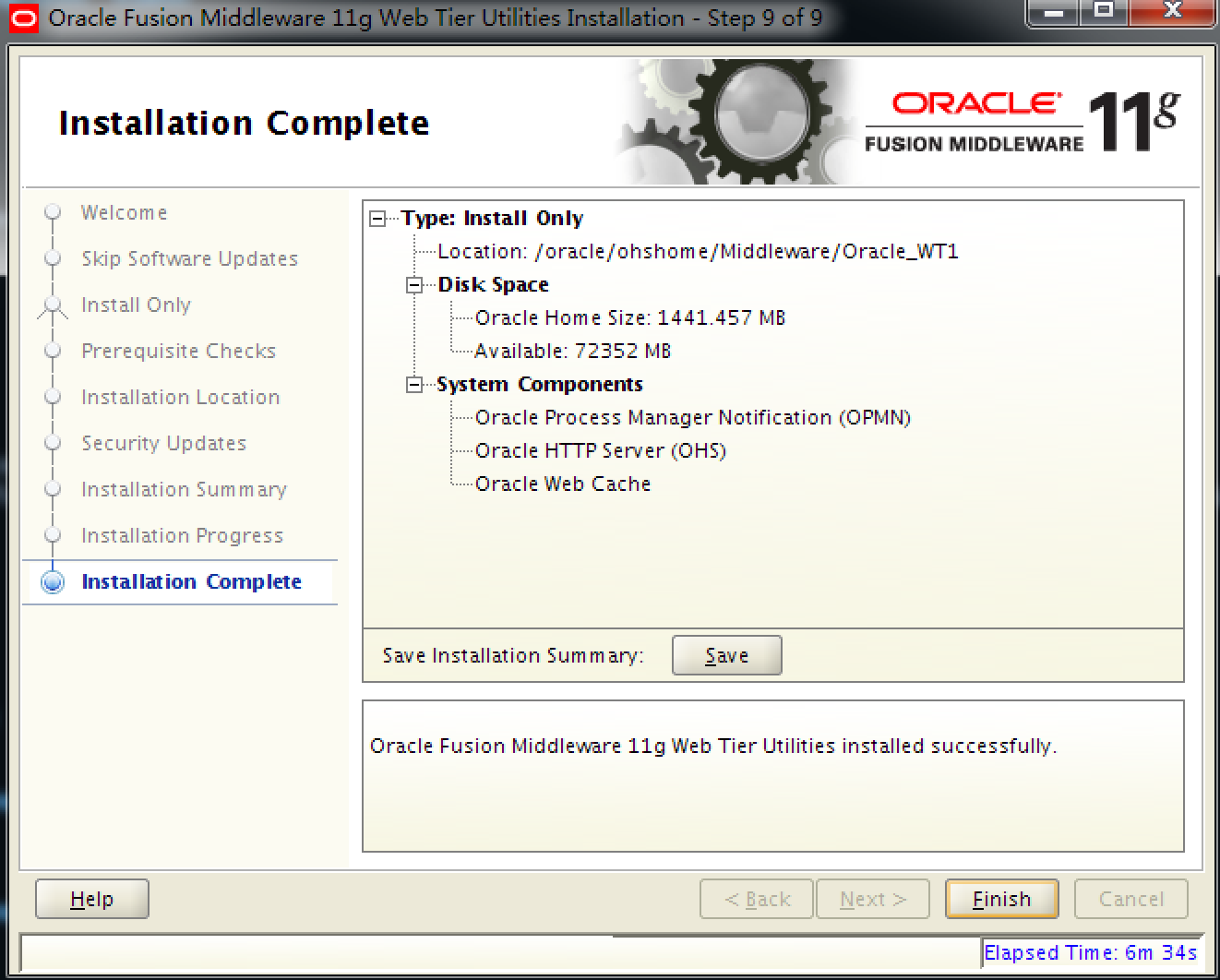This screenshot has height=980, width=1220.
Task: Click the System Components label
Action: click(x=540, y=385)
